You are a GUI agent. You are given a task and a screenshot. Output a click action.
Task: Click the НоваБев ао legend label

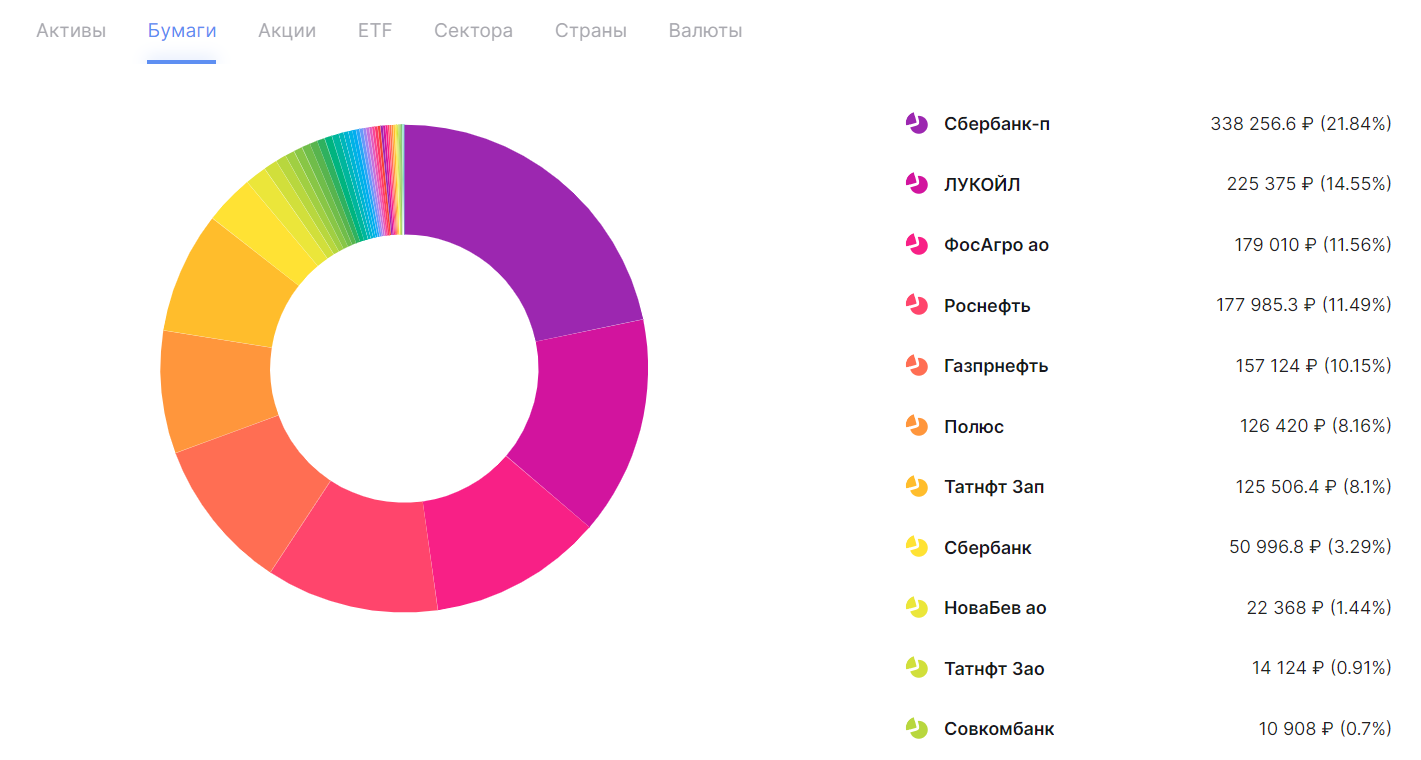click(x=995, y=608)
